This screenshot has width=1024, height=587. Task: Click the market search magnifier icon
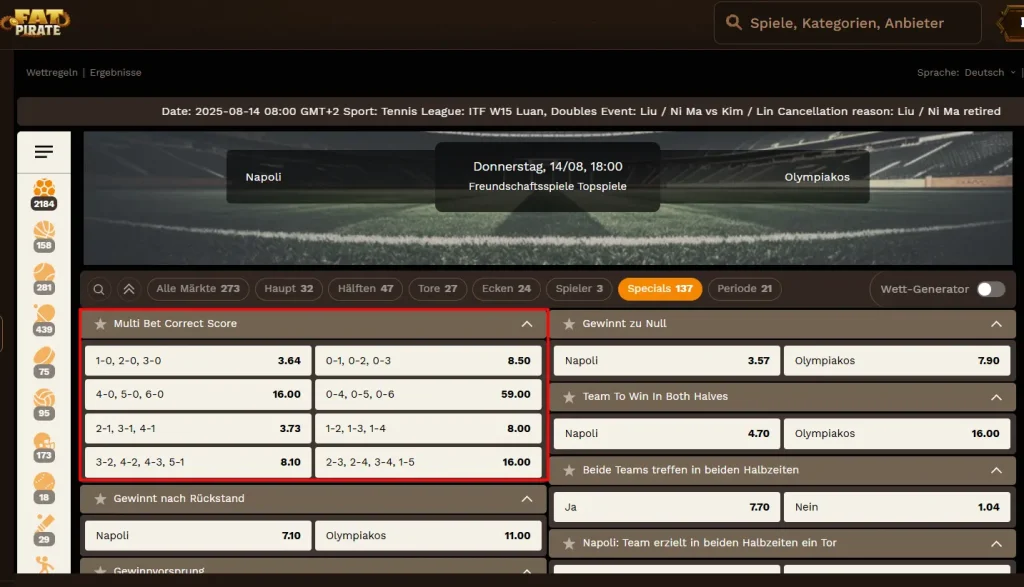click(x=99, y=289)
